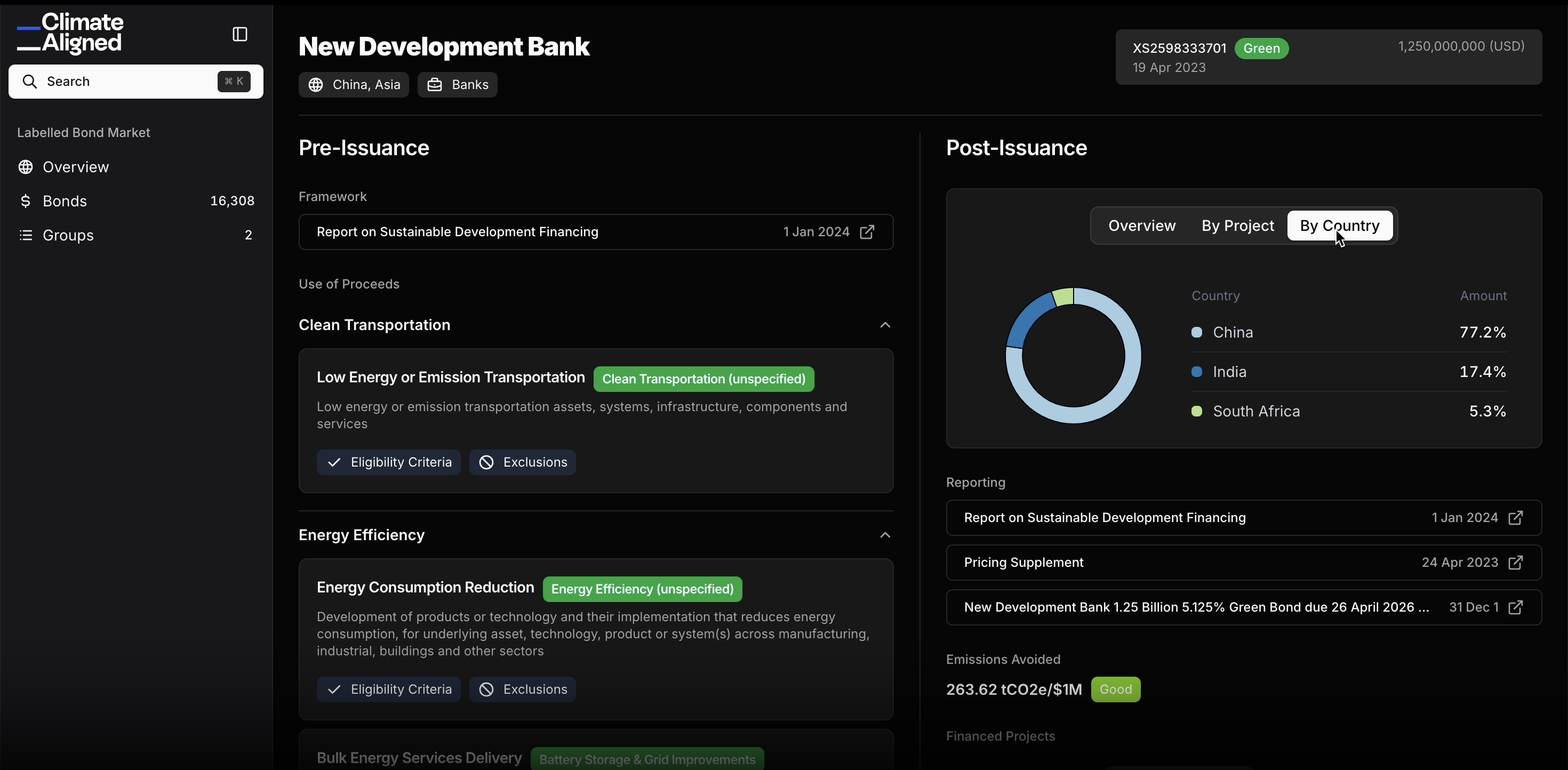Switch to the By Project tab
Image resolution: width=1568 pixels, height=770 pixels.
(1237, 226)
